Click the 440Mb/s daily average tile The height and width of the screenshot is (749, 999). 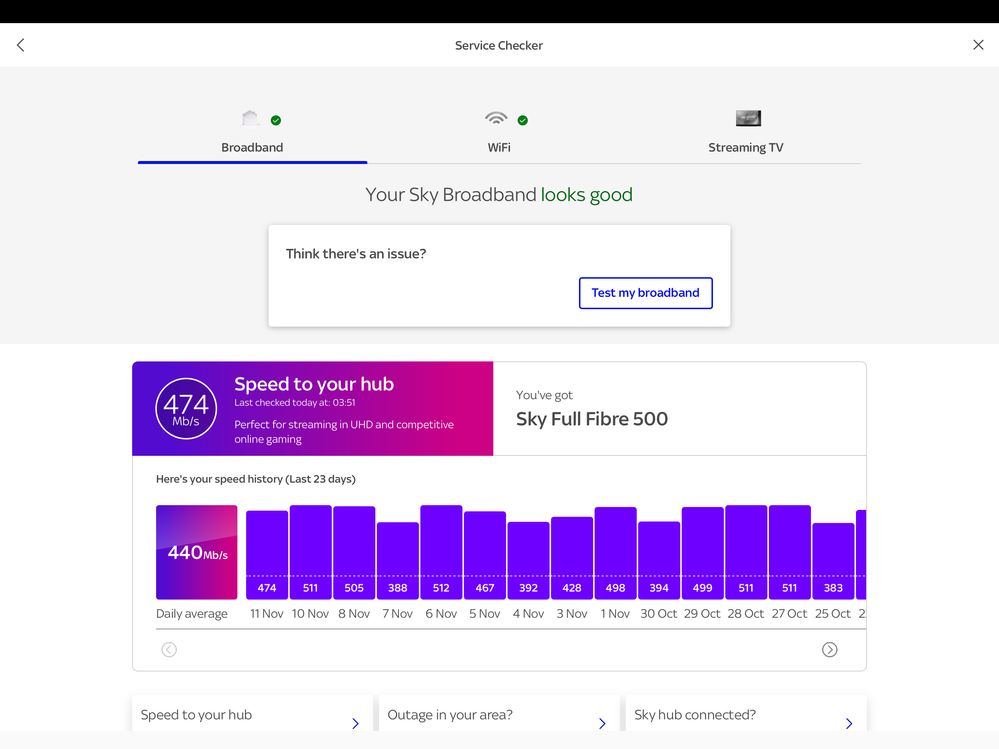[x=197, y=552]
